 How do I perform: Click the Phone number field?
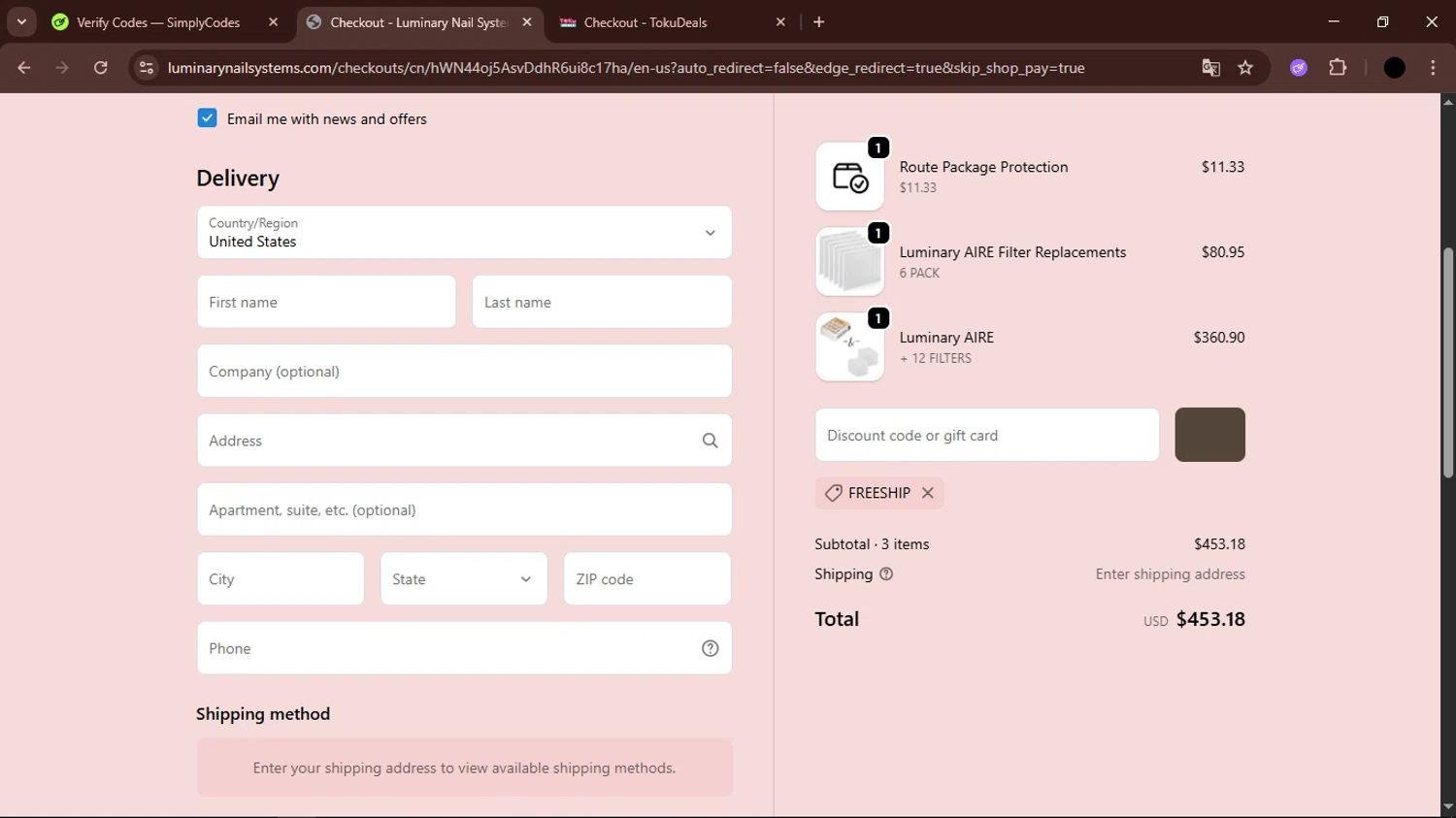464,648
